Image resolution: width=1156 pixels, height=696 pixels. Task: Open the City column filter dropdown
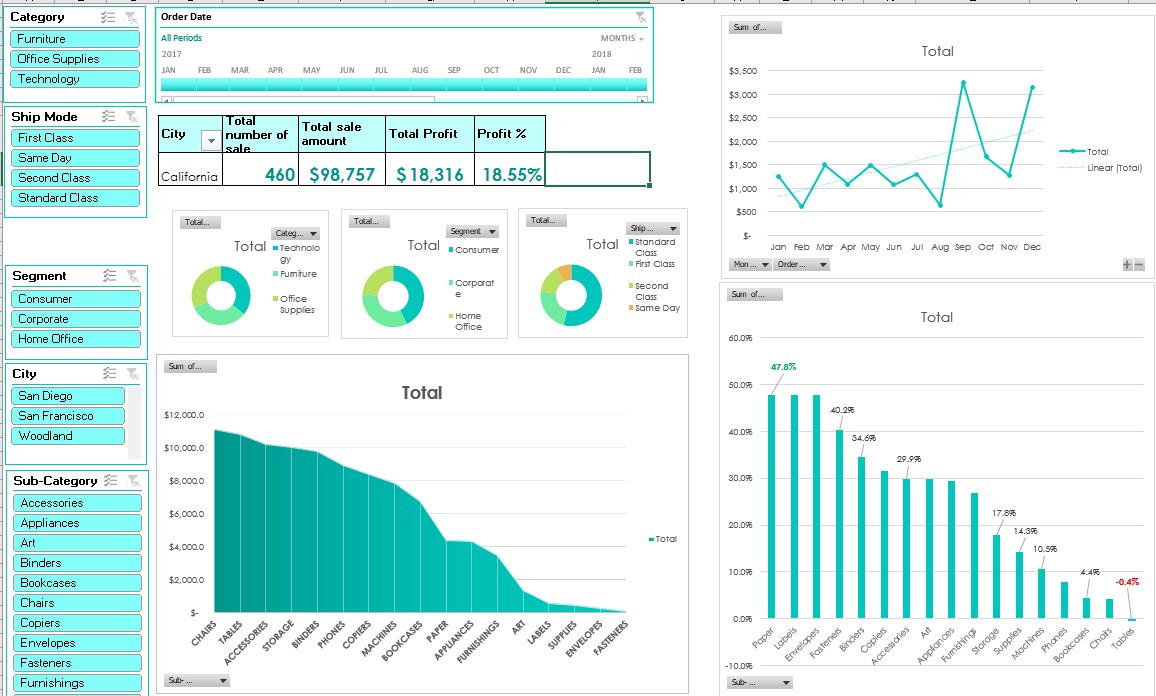pyautogui.click(x=210, y=141)
